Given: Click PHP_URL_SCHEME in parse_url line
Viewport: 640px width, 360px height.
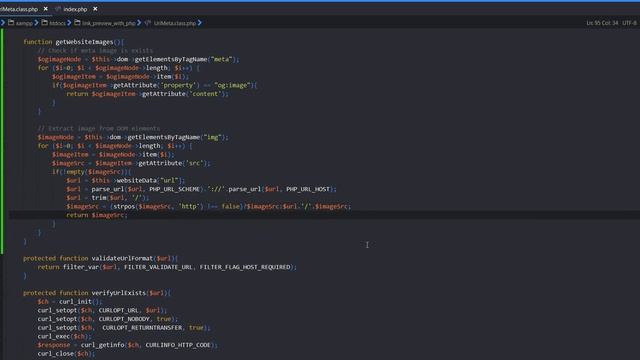Looking at the screenshot, I should (174, 189).
